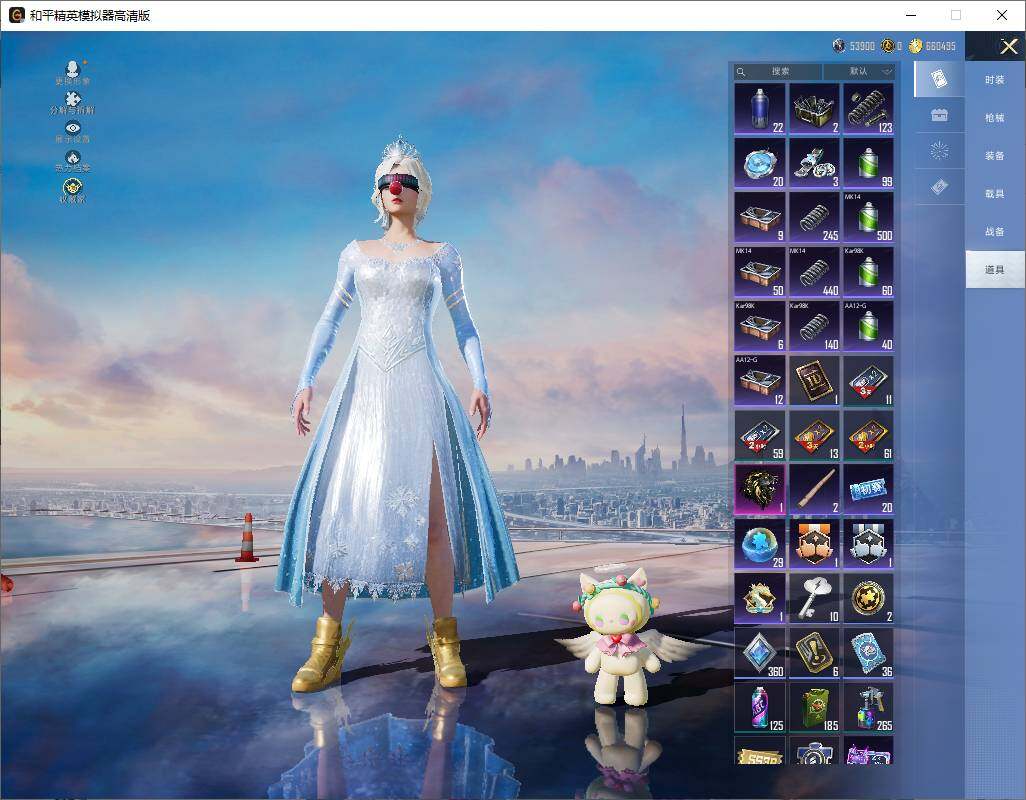Select the fireworks sub-category icon
Image resolution: width=1026 pixels, height=800 pixels.
[x=939, y=151]
